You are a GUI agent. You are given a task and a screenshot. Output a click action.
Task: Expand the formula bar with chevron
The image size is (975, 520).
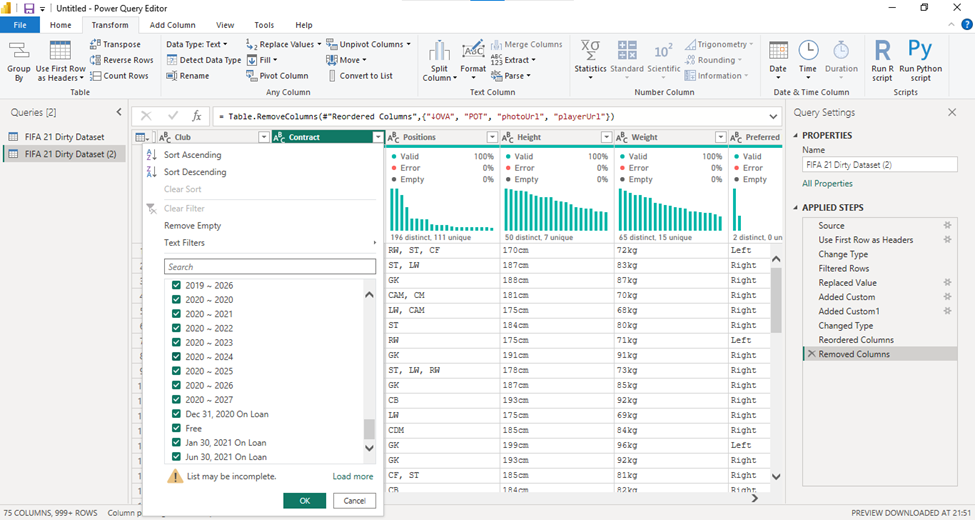[773, 116]
